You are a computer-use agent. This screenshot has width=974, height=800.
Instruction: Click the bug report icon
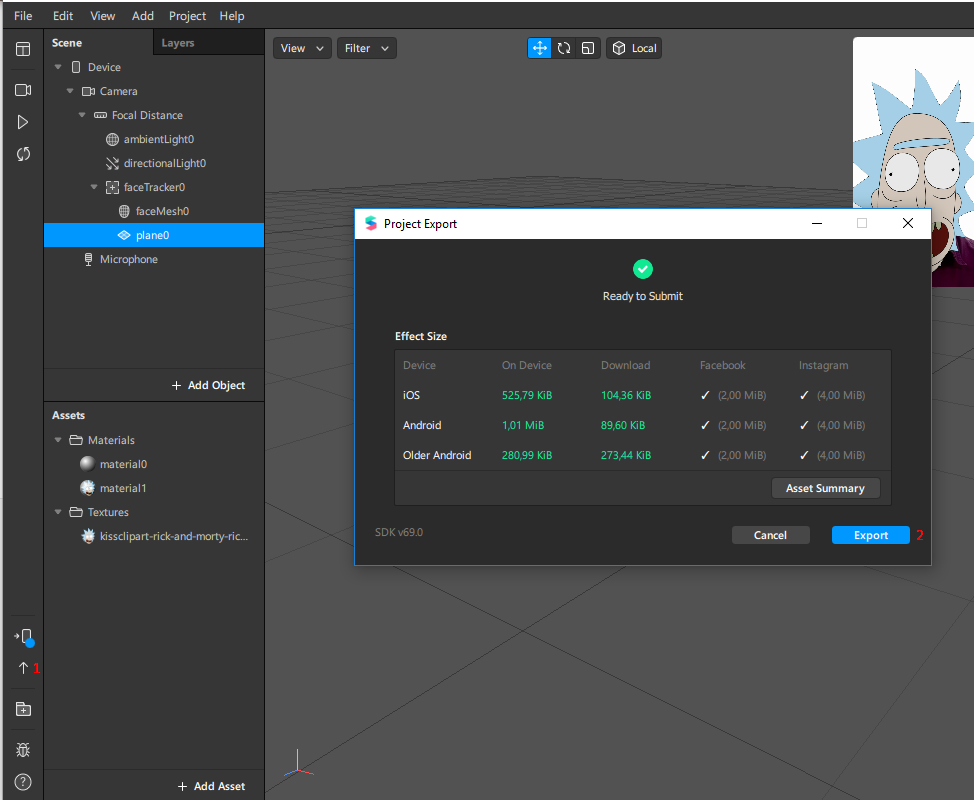[x=23, y=750]
